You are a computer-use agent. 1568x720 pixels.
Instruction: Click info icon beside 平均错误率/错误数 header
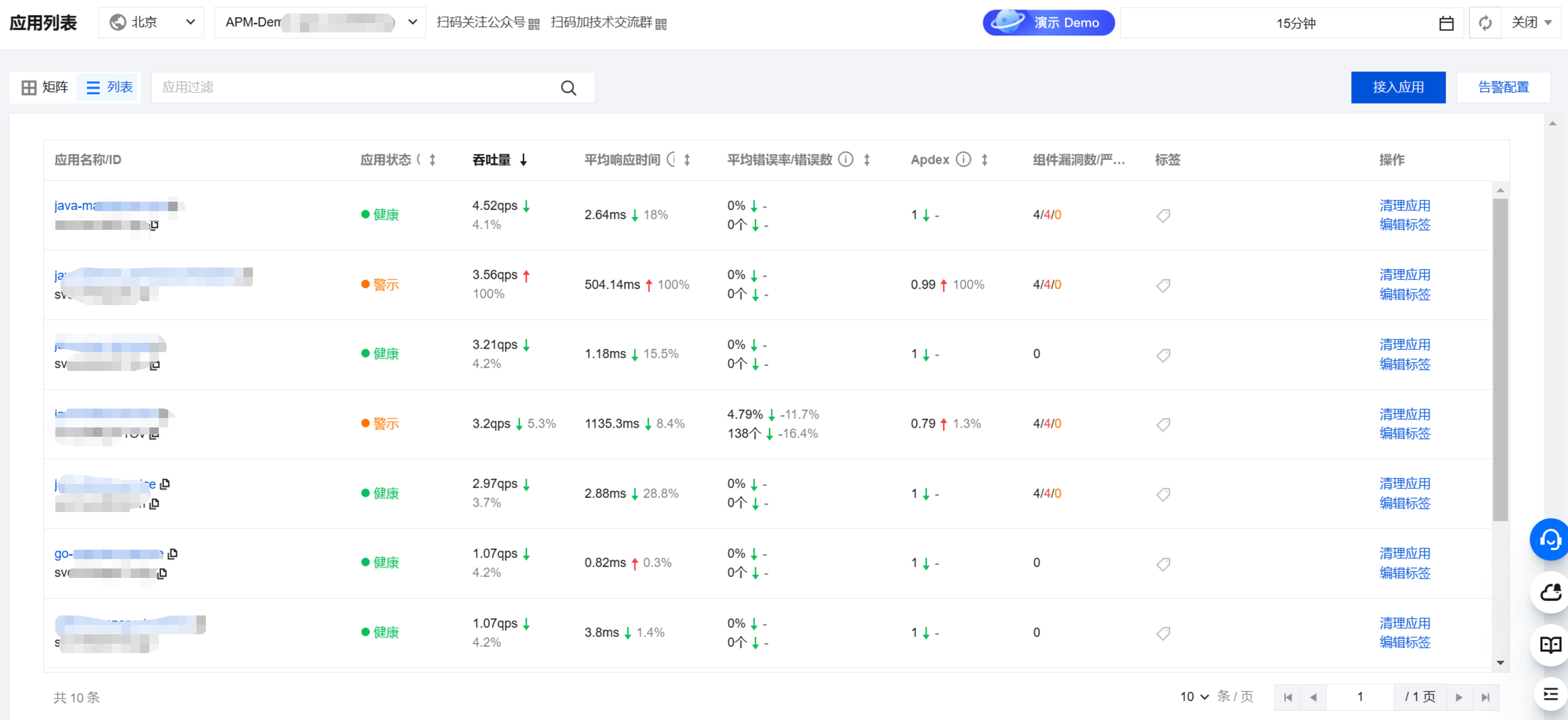click(x=845, y=159)
